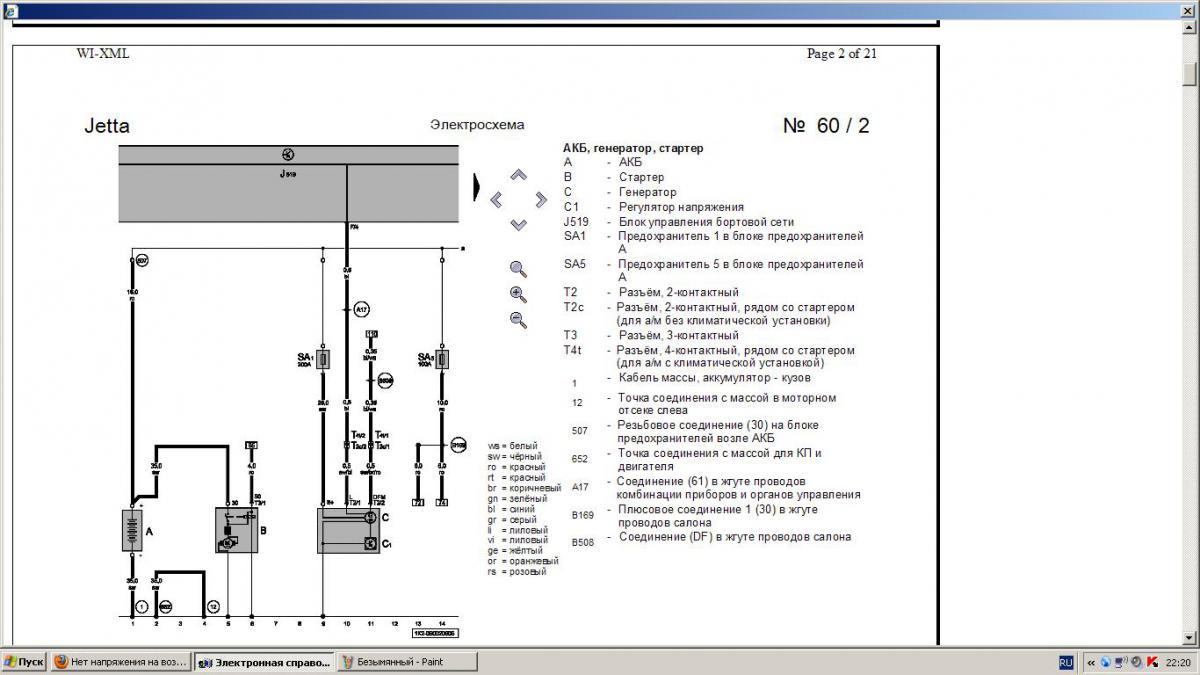Click legend entry 'Блок управления бортовой сети'
Image resolution: width=1200 pixels, height=675 pixels.
705,221
